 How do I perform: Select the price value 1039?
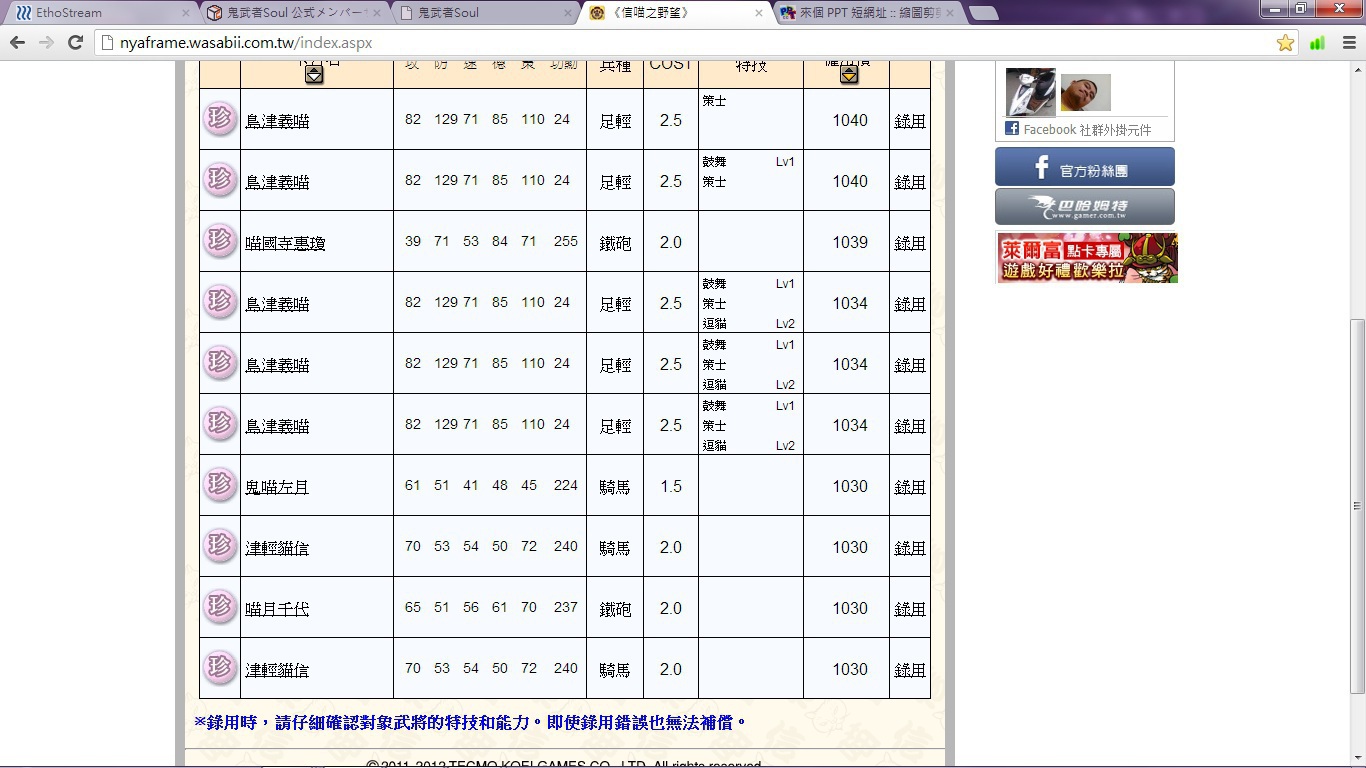tap(850, 242)
